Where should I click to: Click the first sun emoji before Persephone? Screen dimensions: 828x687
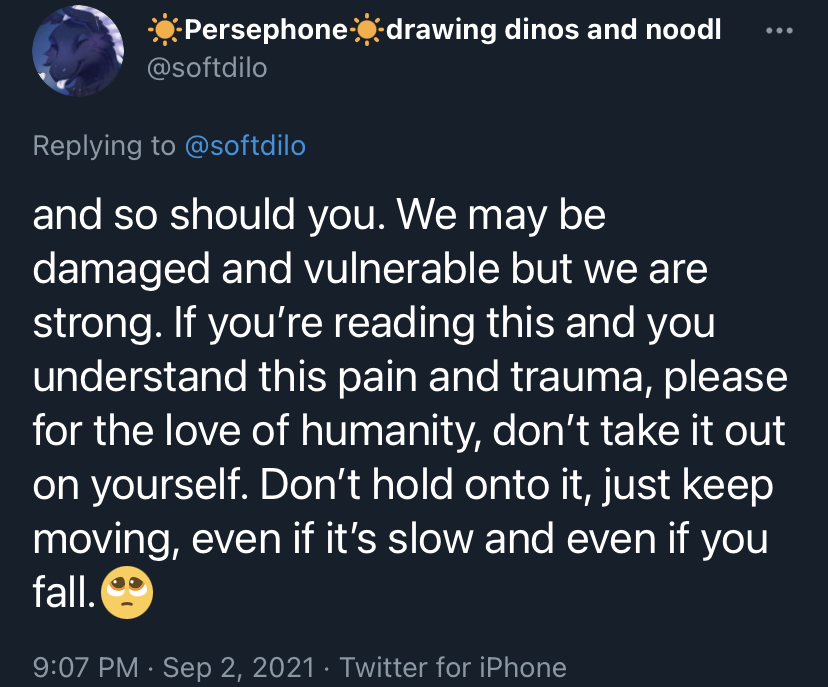tap(165, 30)
